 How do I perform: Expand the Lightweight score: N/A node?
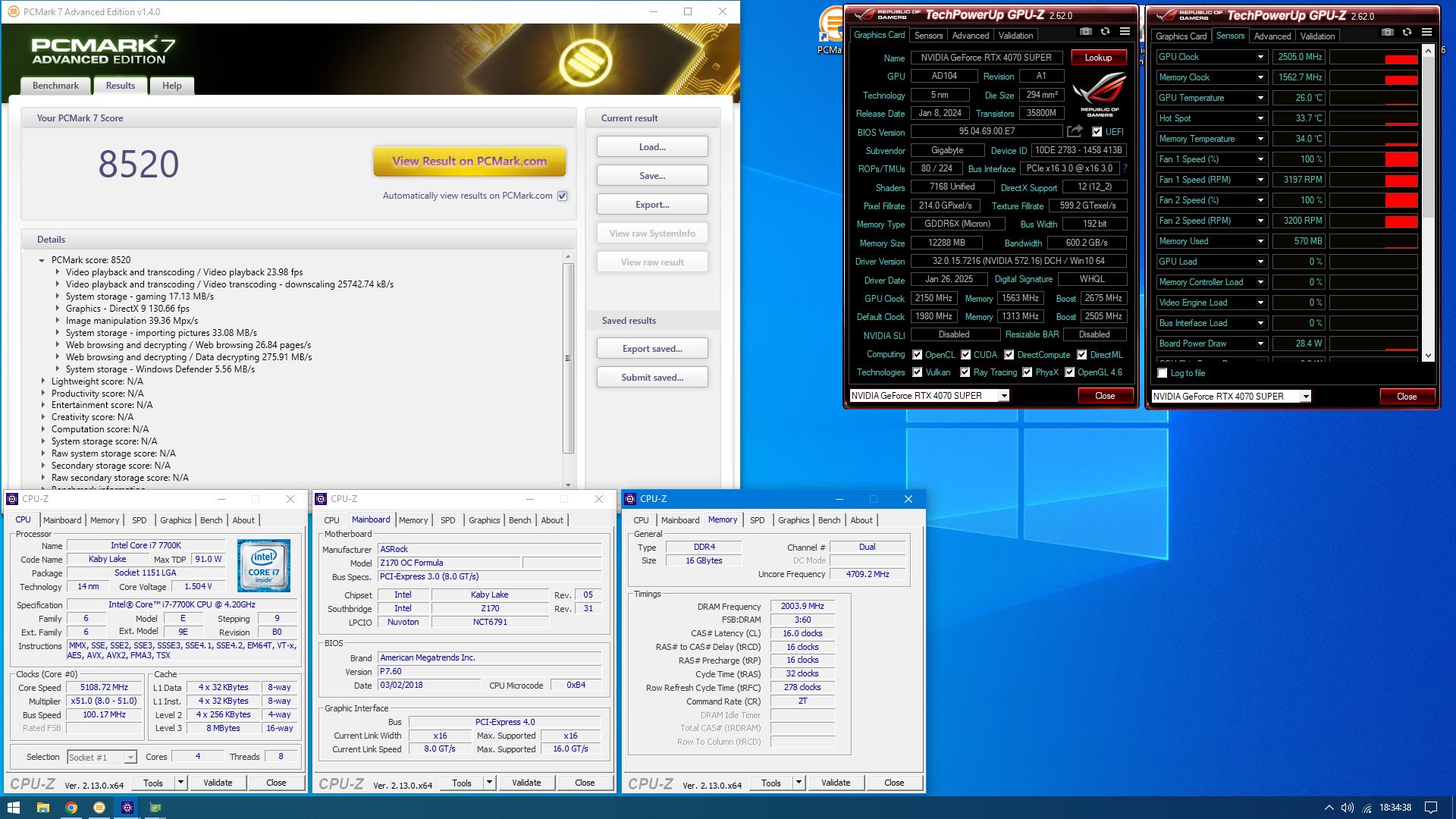coord(42,381)
